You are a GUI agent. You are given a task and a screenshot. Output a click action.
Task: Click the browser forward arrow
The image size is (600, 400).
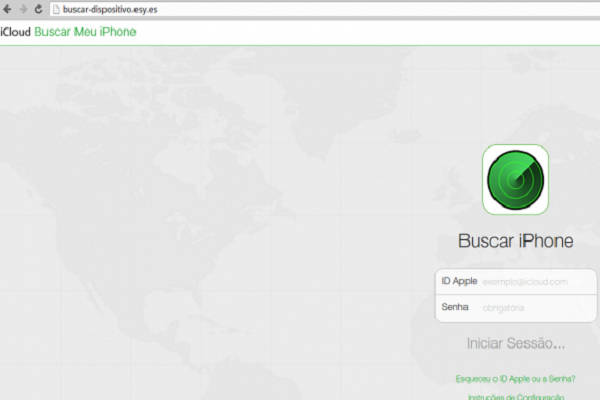pos(23,9)
